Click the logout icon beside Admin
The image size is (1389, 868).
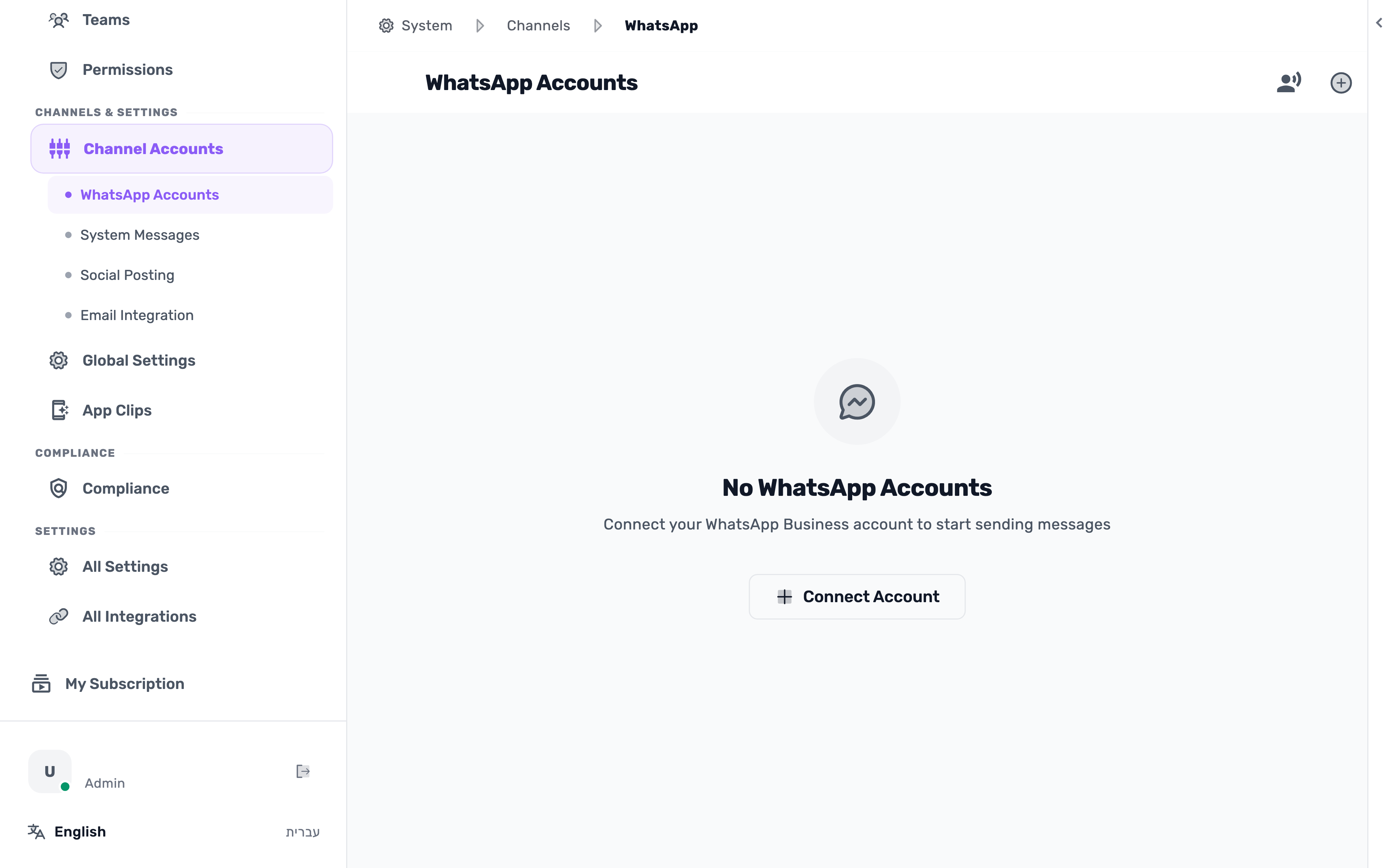tap(303, 771)
